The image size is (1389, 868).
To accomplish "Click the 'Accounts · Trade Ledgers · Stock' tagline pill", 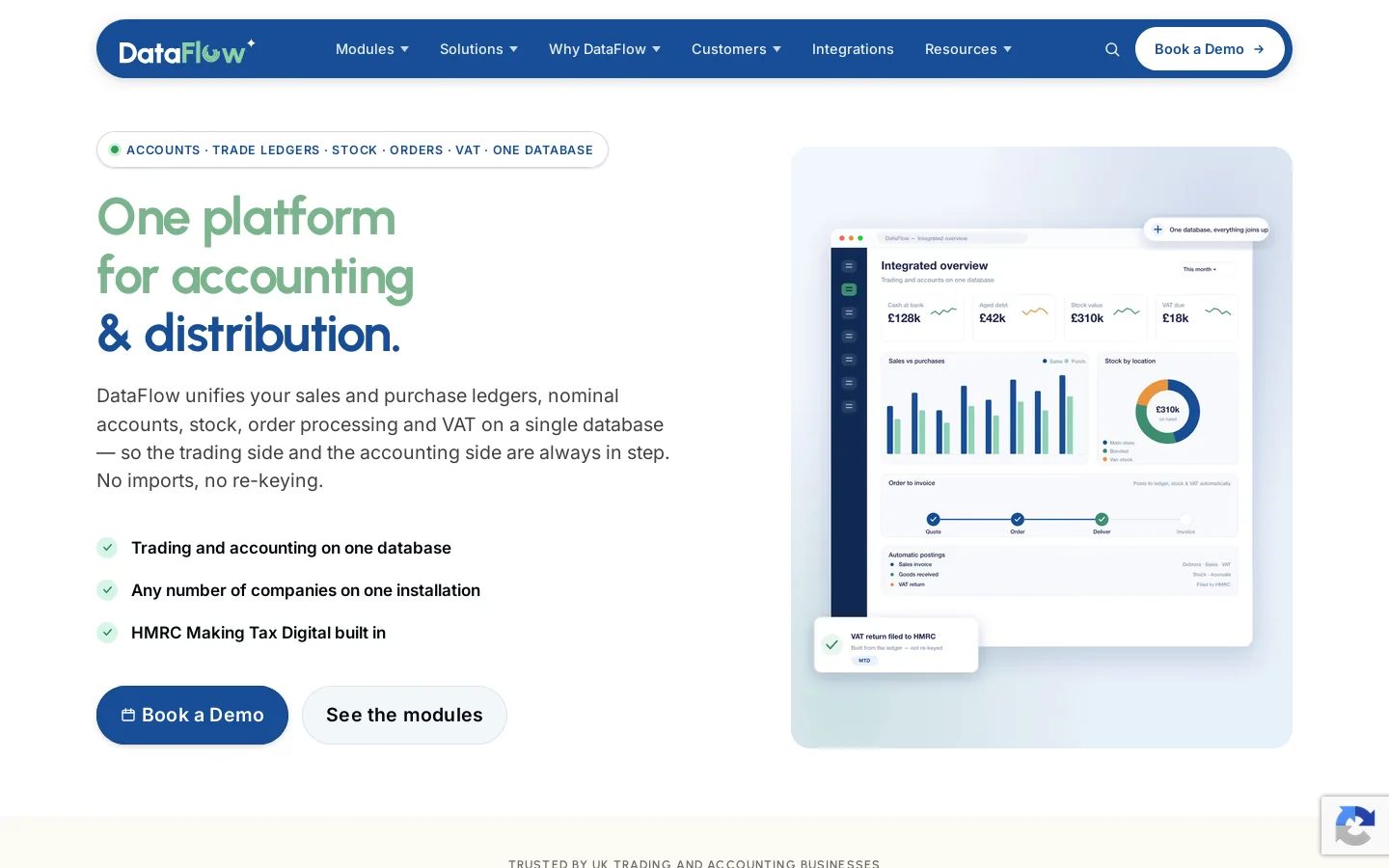I will coord(352,149).
